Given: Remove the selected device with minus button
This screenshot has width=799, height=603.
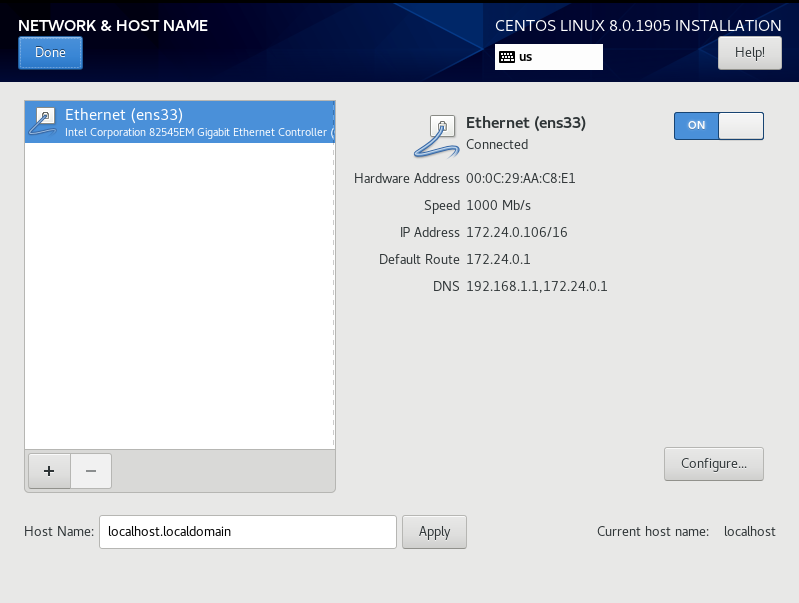Looking at the screenshot, I should click(x=91, y=471).
